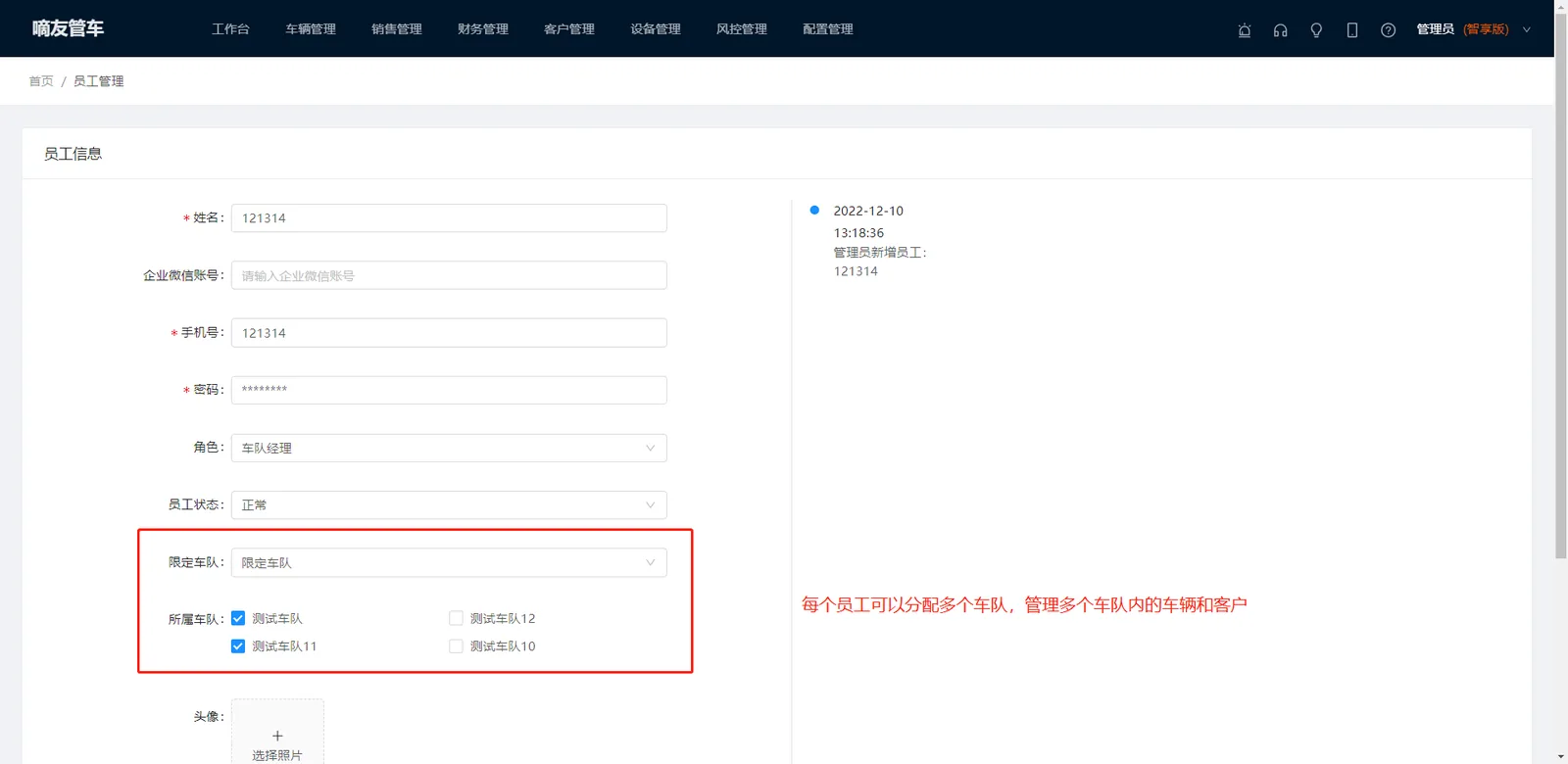1568x764 pixels.
Task: Open the 车辆管理 menu
Action: [311, 29]
